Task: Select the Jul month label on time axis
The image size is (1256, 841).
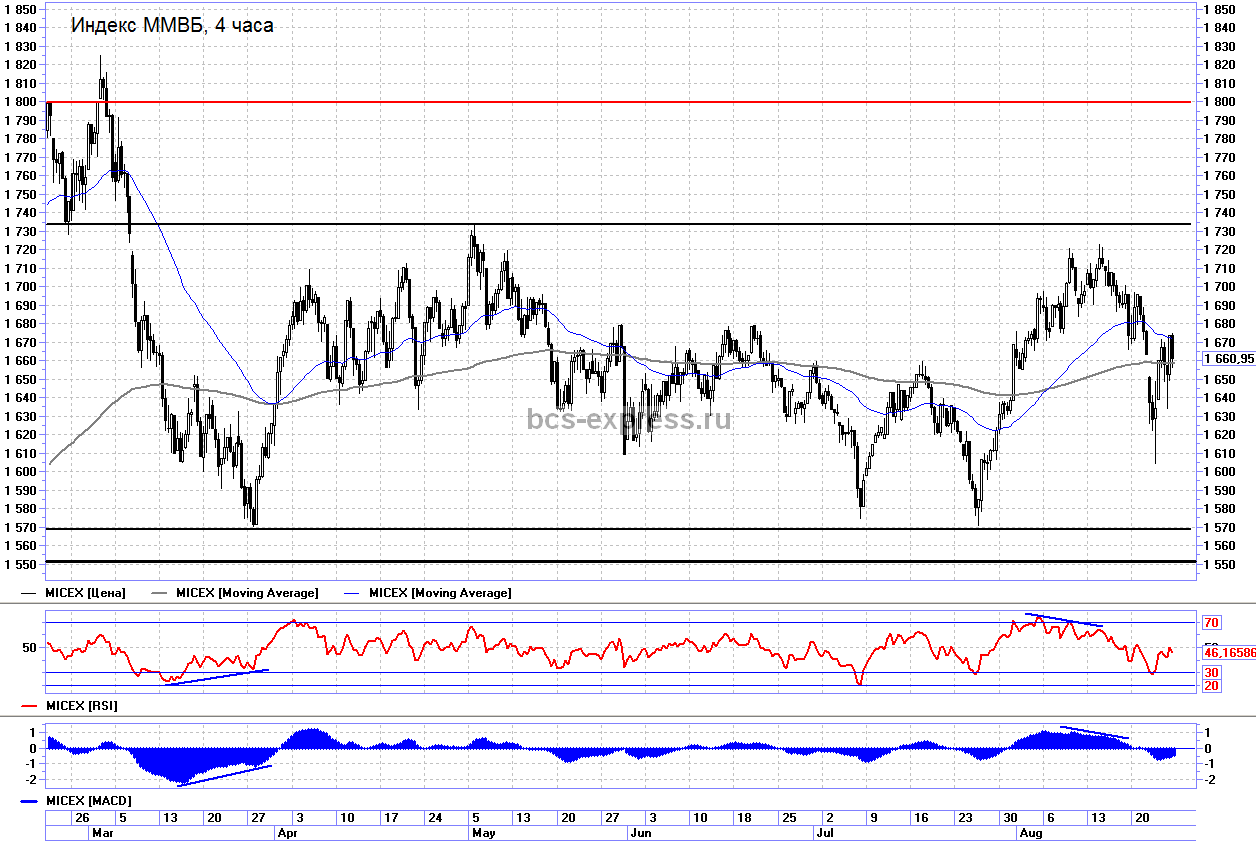Action: click(x=825, y=832)
